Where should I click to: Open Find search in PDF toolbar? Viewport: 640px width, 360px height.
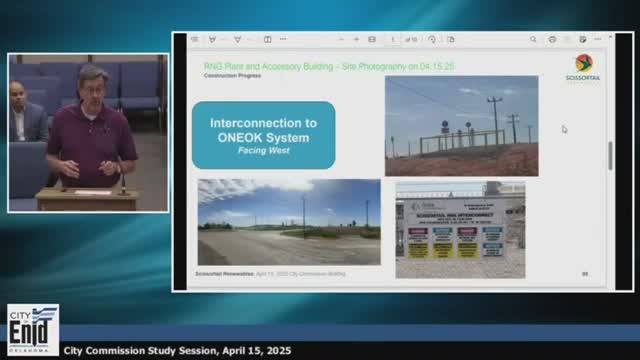click(533, 40)
